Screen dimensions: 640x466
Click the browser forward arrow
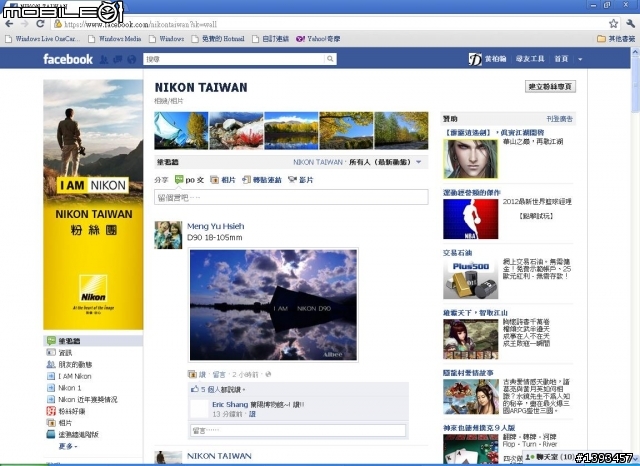[24, 24]
